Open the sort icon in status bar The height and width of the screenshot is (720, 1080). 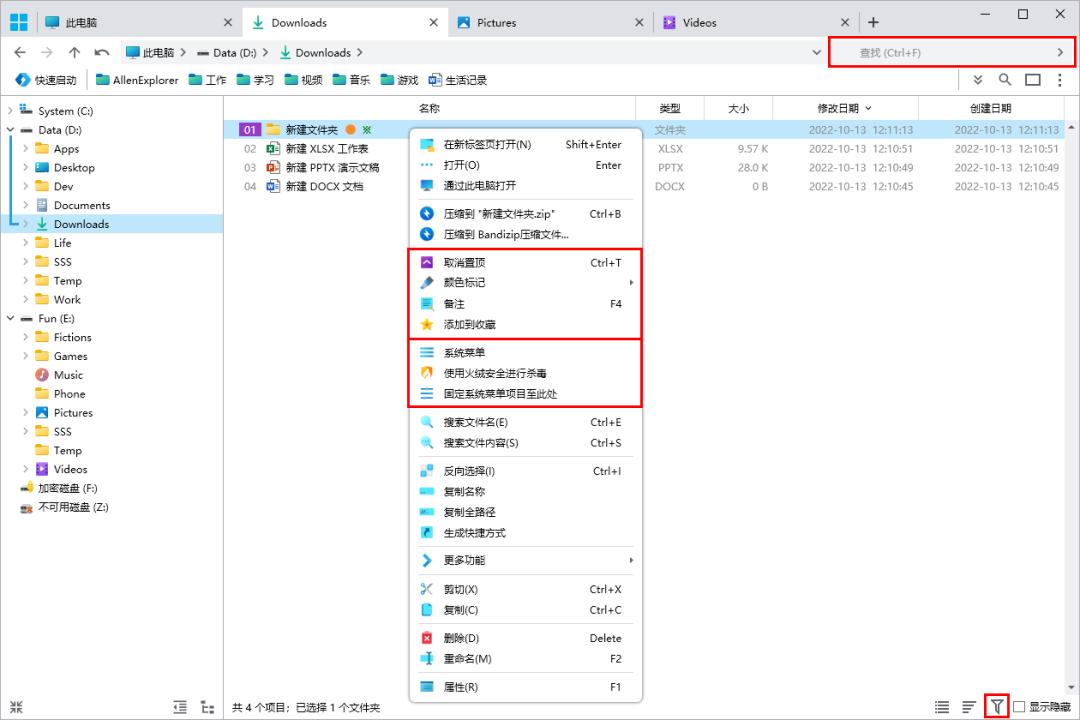(968, 706)
